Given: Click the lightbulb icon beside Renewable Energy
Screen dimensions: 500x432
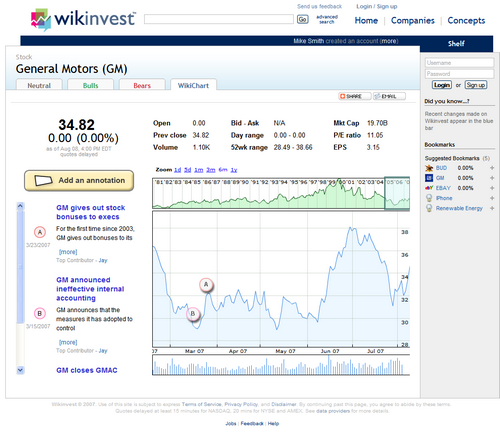Looking at the screenshot, I should pyautogui.click(x=429, y=208).
